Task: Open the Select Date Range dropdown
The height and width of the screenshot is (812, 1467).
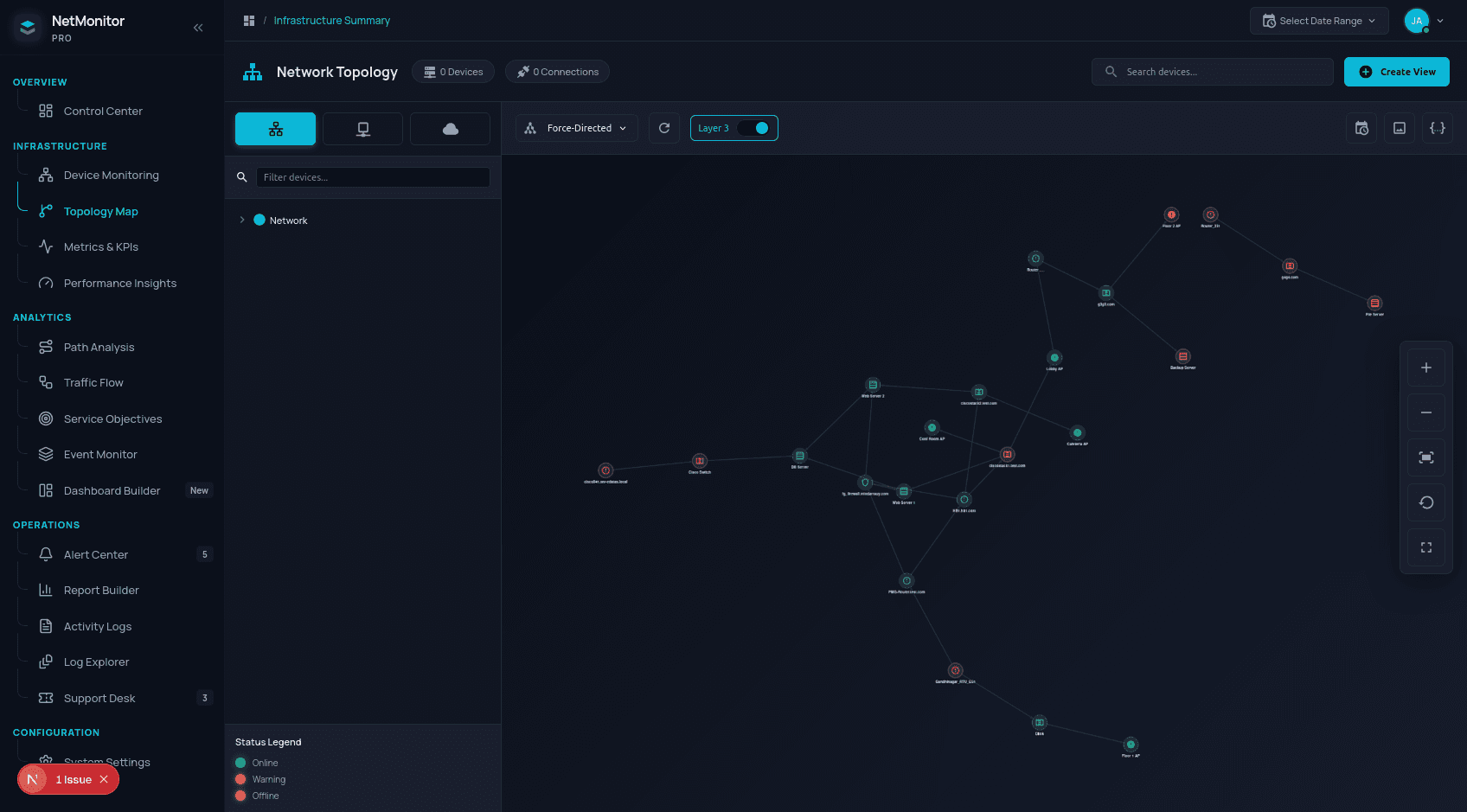Action: click(1318, 21)
